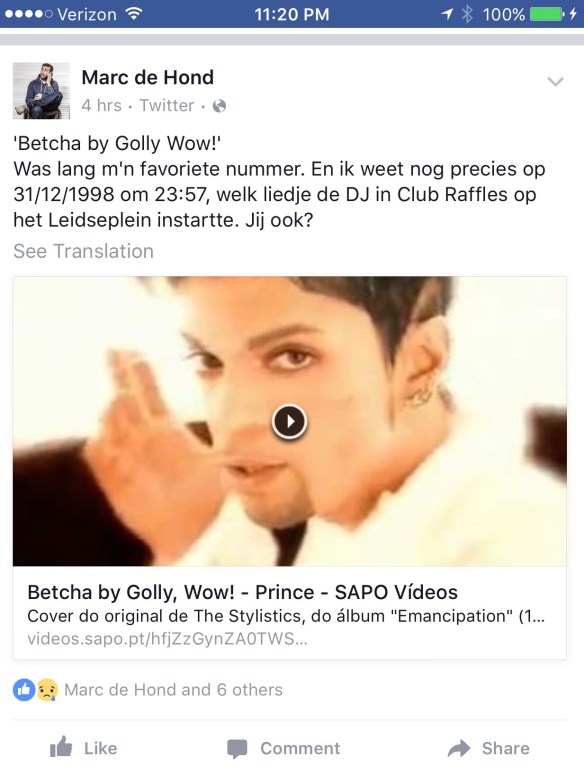
Task: Open the post options chevron menu
Action: click(x=555, y=82)
